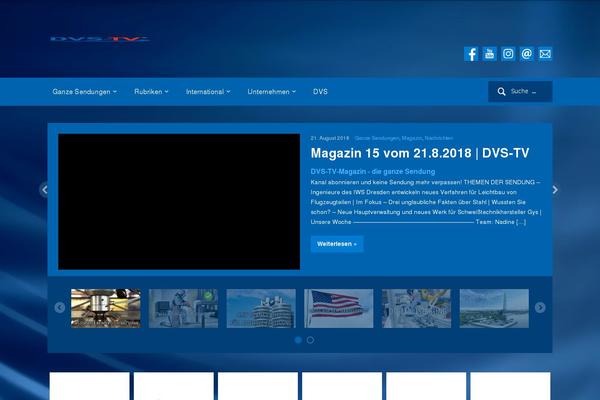The width and height of the screenshot is (600, 400).
Task: Select the machining tool thumbnail
Action: click(106, 308)
